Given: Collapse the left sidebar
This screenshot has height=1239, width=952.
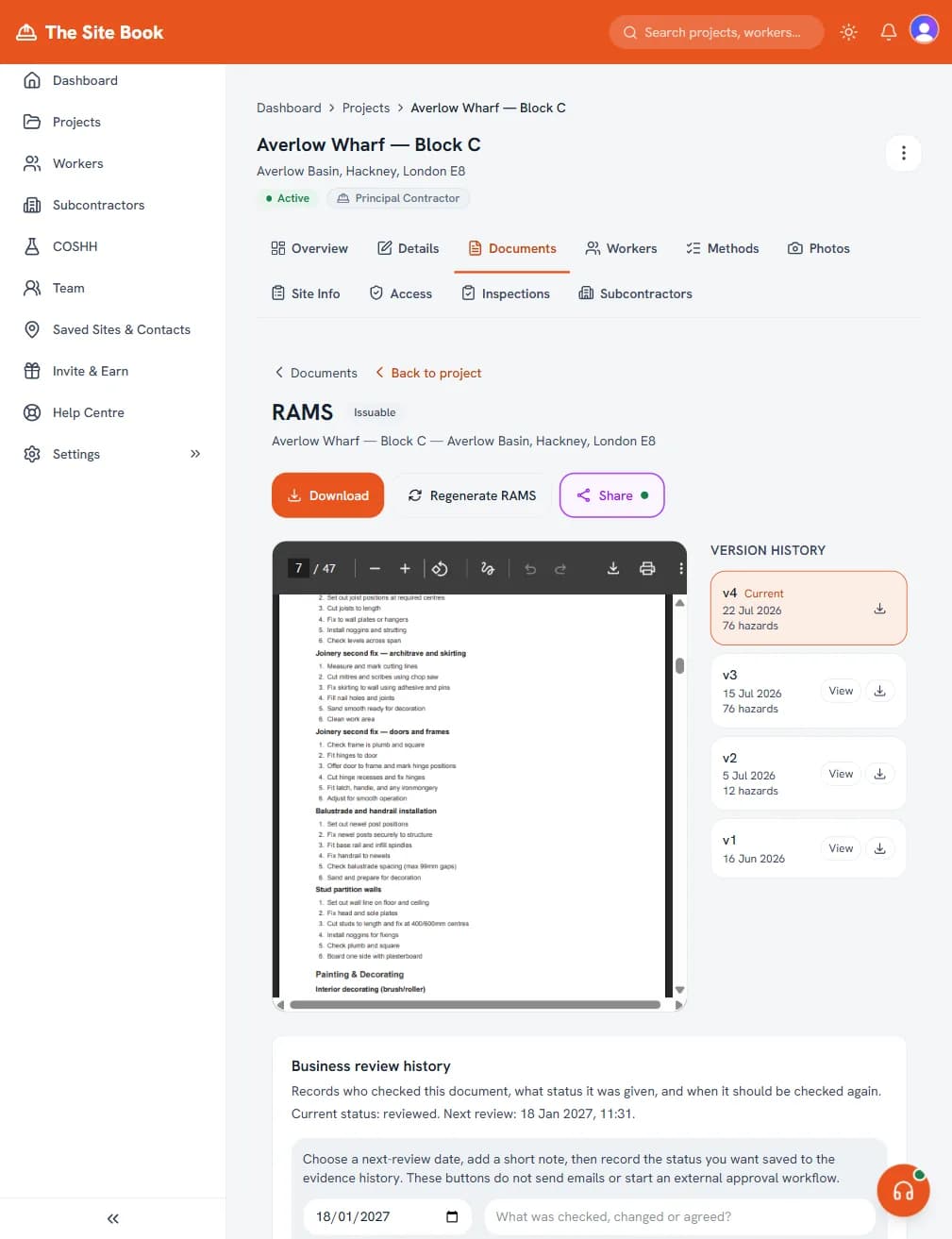Looking at the screenshot, I should (113, 1218).
